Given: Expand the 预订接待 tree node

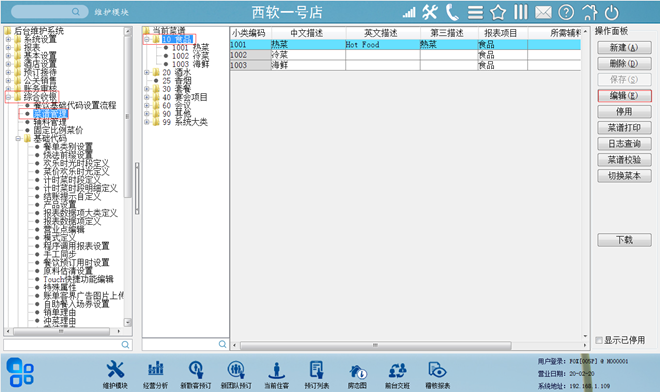Looking at the screenshot, I should point(8,72).
